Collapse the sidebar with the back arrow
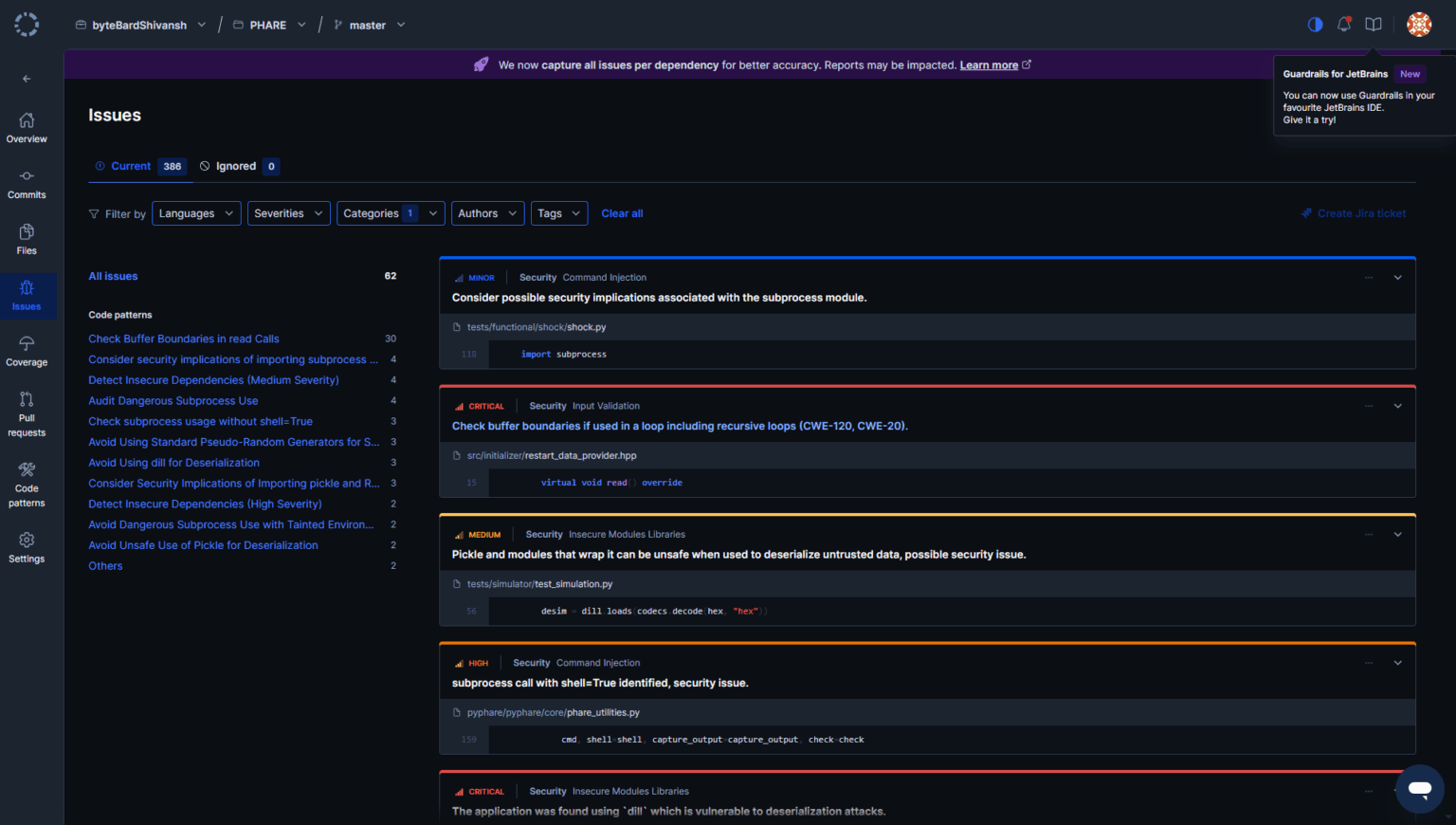The image size is (1456, 825). tap(27, 79)
